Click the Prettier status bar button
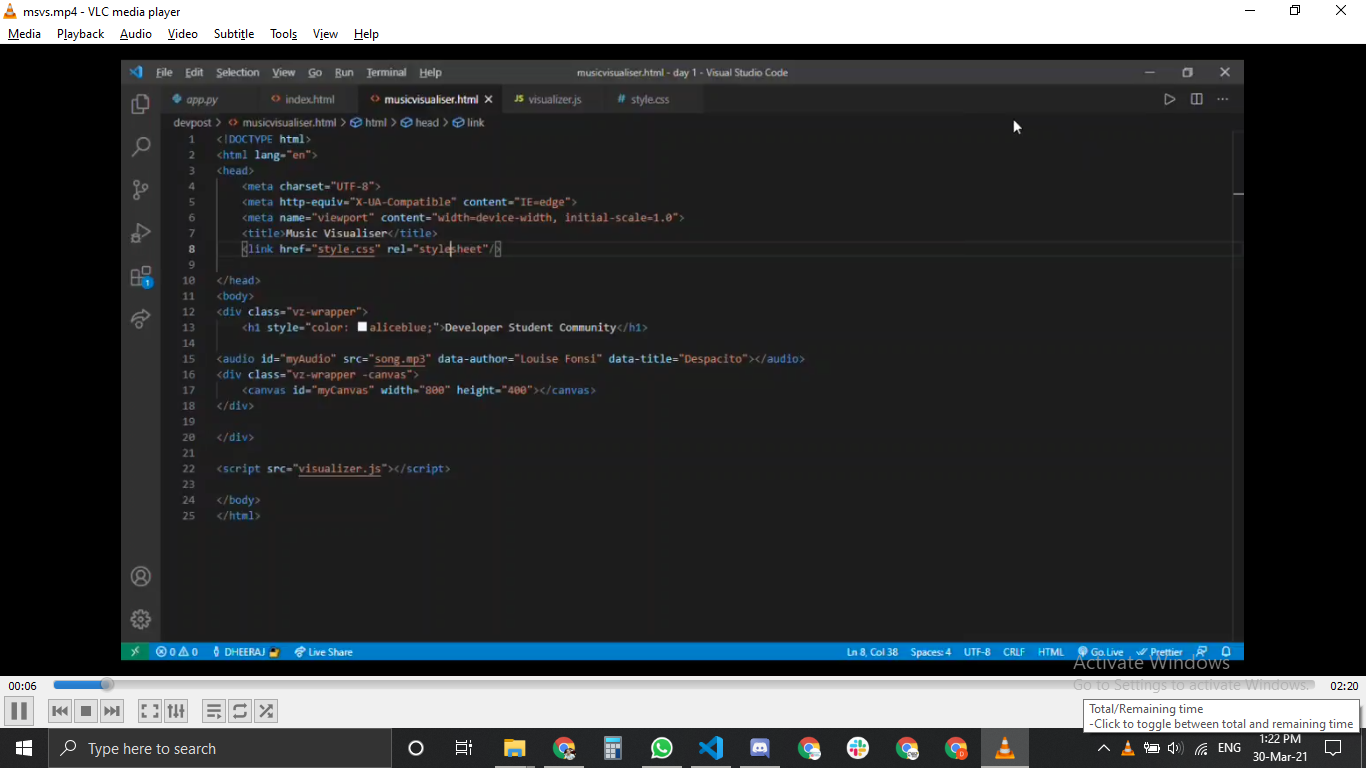 pos(1160,652)
